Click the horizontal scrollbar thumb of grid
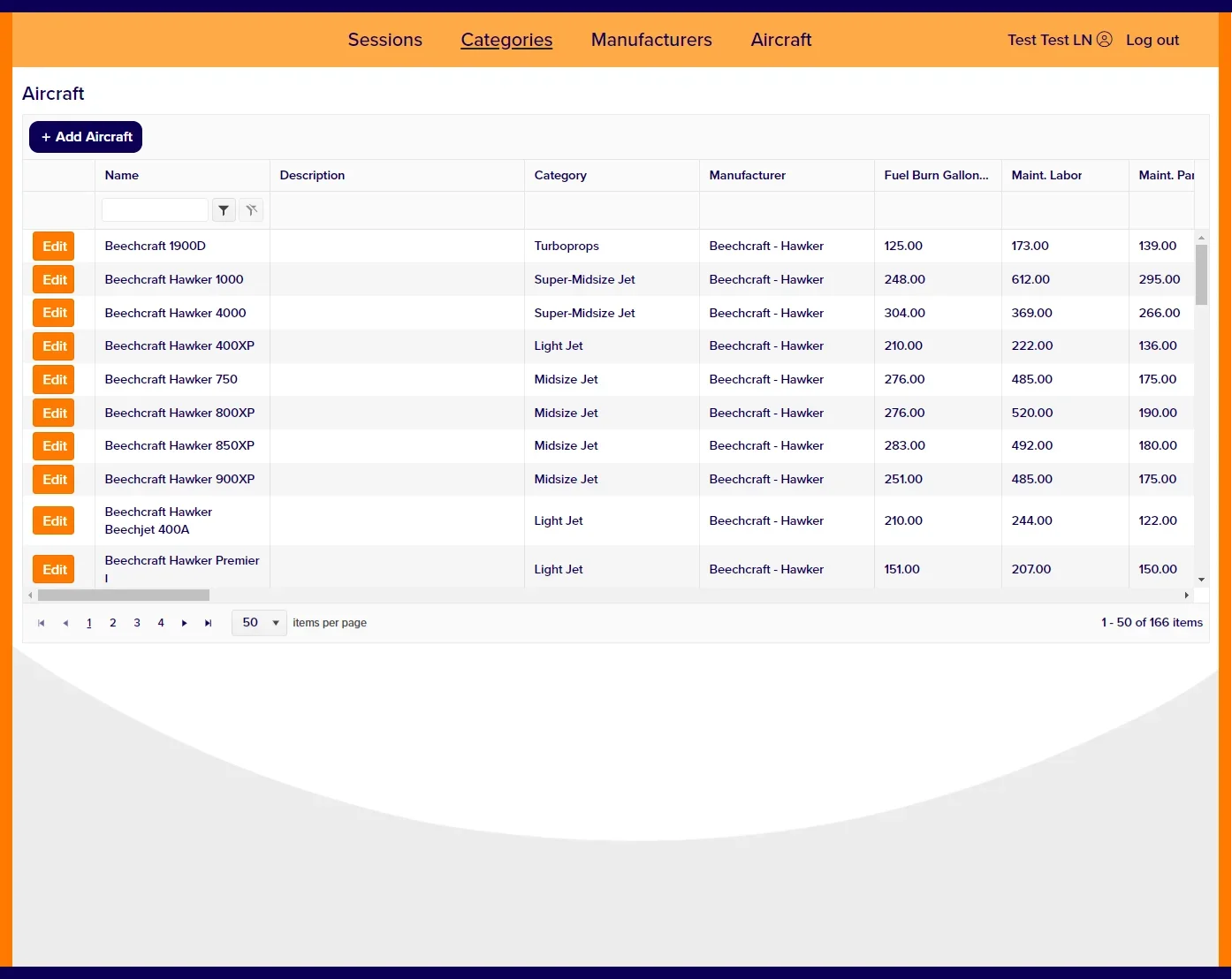Image resolution: width=1232 pixels, height=979 pixels. pos(124,596)
